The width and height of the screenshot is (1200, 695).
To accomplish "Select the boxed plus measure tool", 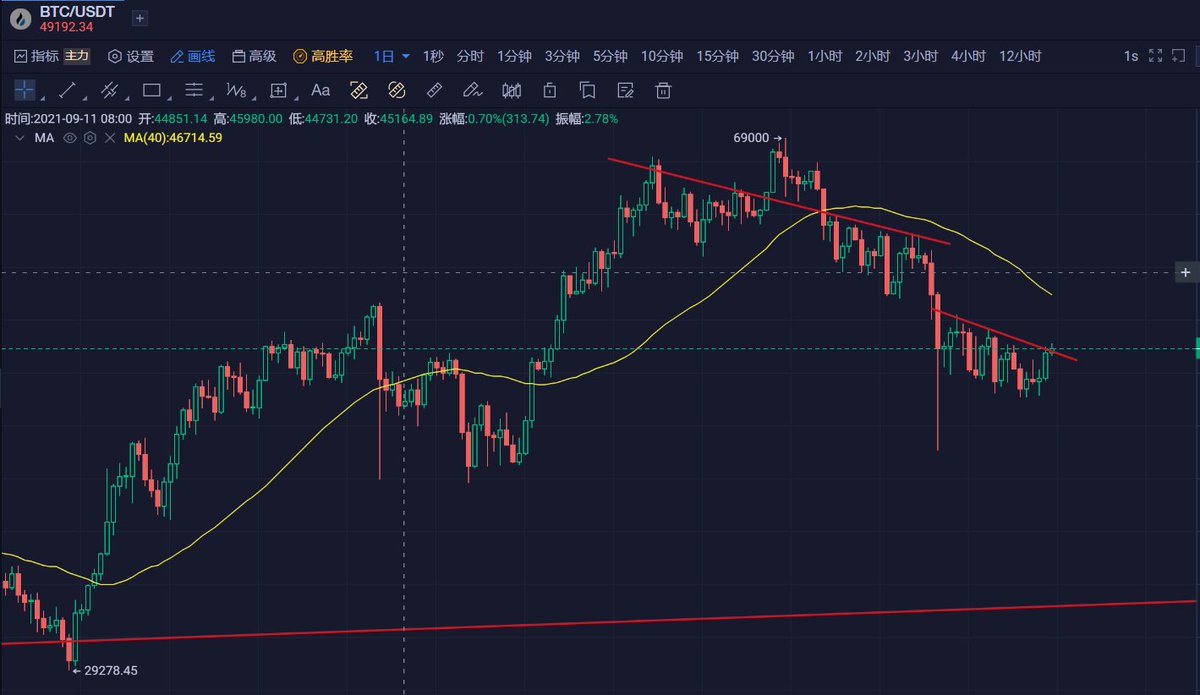I will [279, 90].
